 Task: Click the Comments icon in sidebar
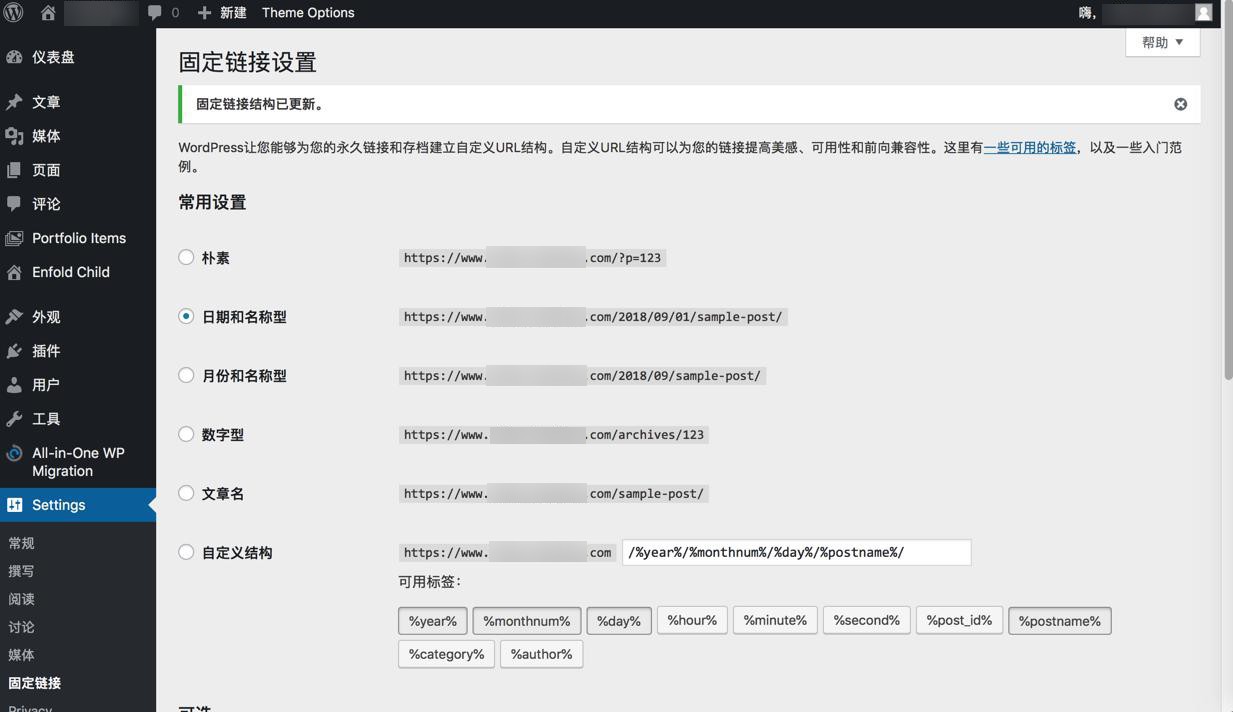[14, 203]
